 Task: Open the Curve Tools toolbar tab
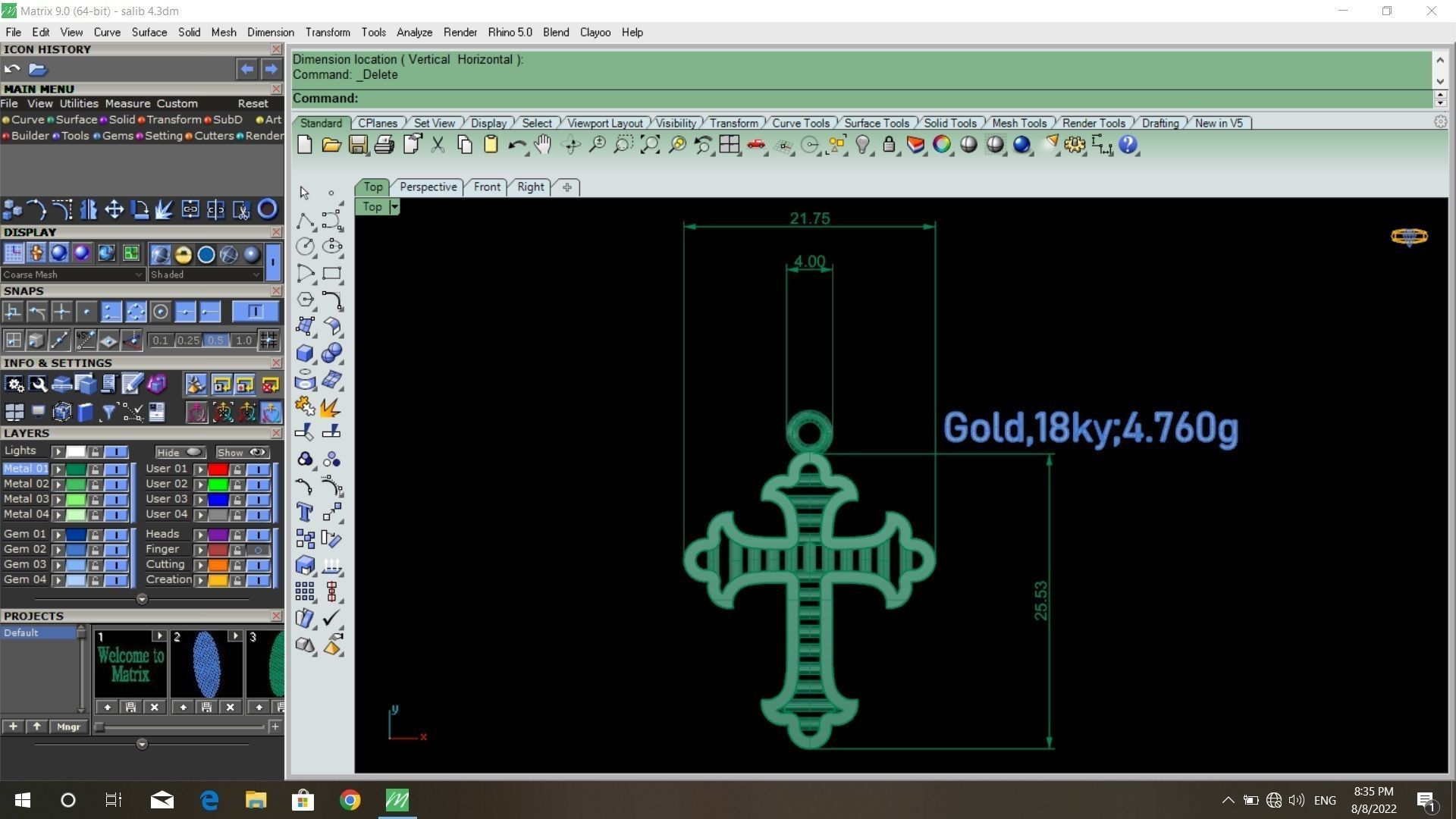point(800,123)
